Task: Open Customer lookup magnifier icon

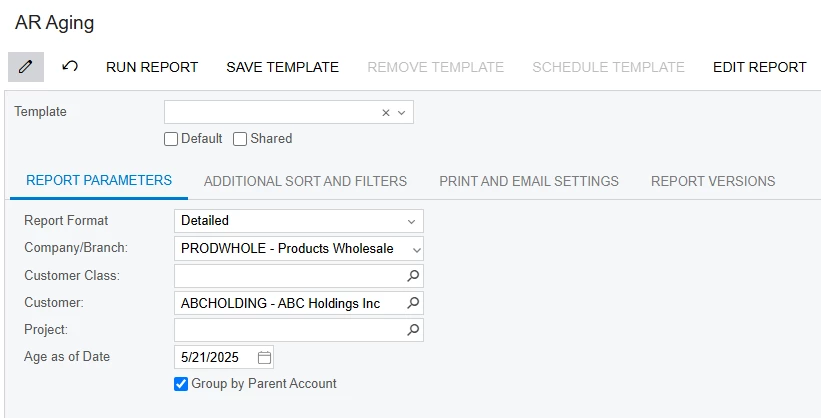Action: (x=413, y=303)
